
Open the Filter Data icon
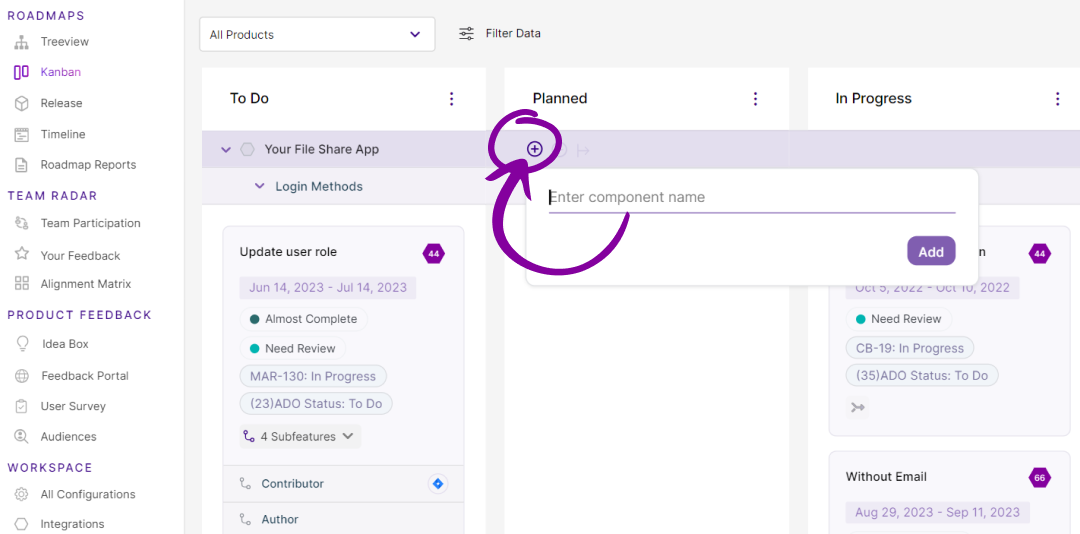click(x=466, y=34)
